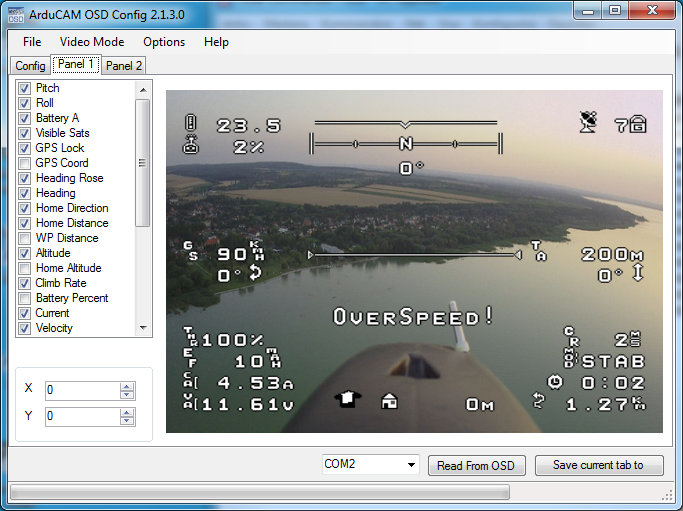
Task: Toggle the Battery Percent checkbox
Action: [25, 298]
